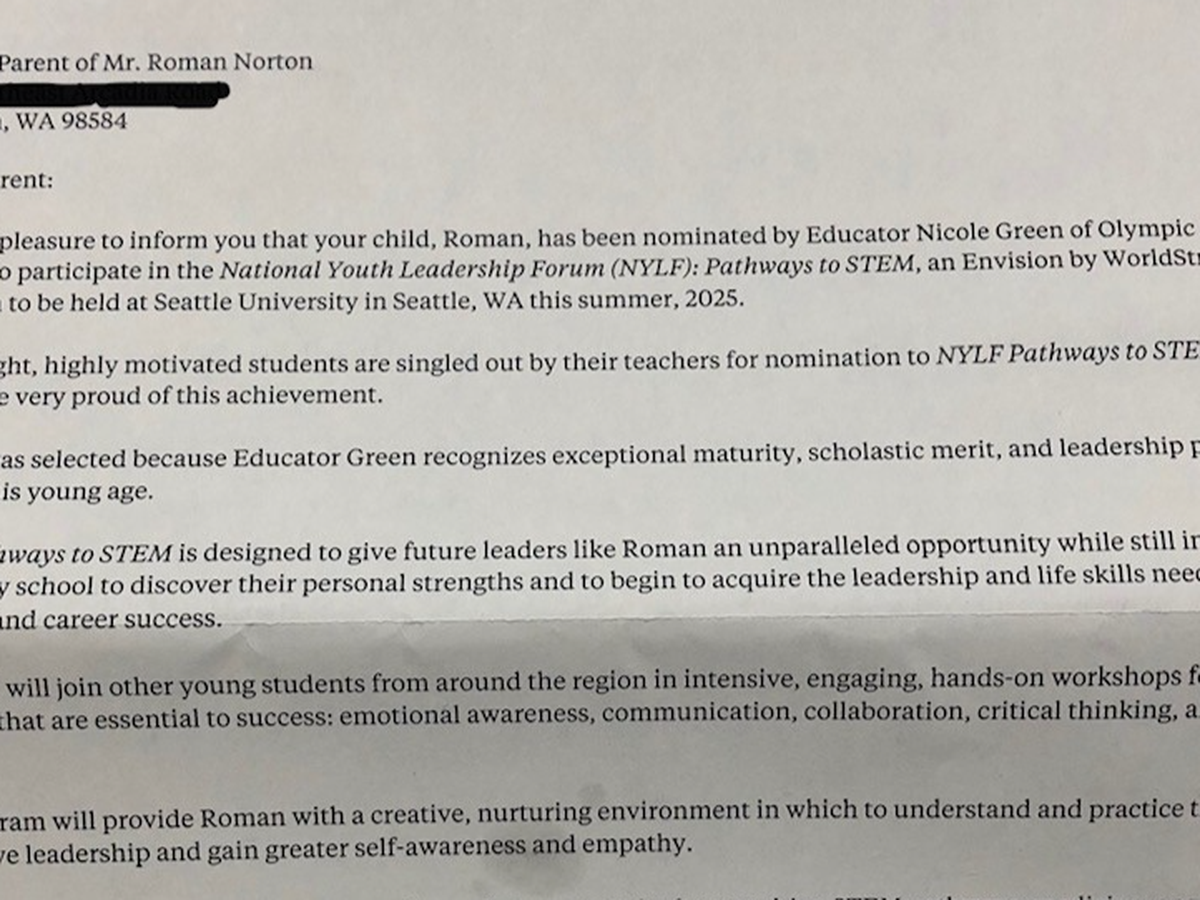Click the blacked-out redacted address line
Viewport: 1200px width, 900px height.
[x=115, y=92]
